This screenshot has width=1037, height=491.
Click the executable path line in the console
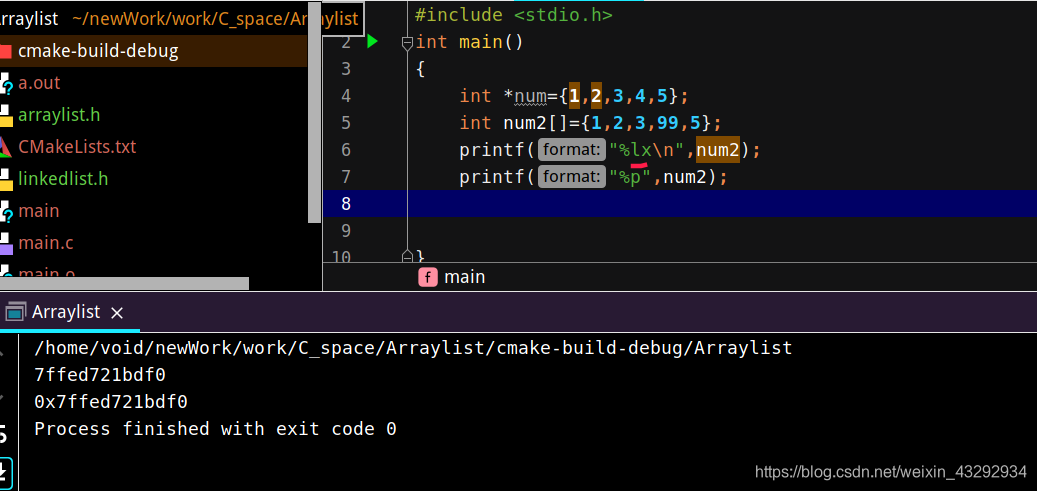pos(413,347)
